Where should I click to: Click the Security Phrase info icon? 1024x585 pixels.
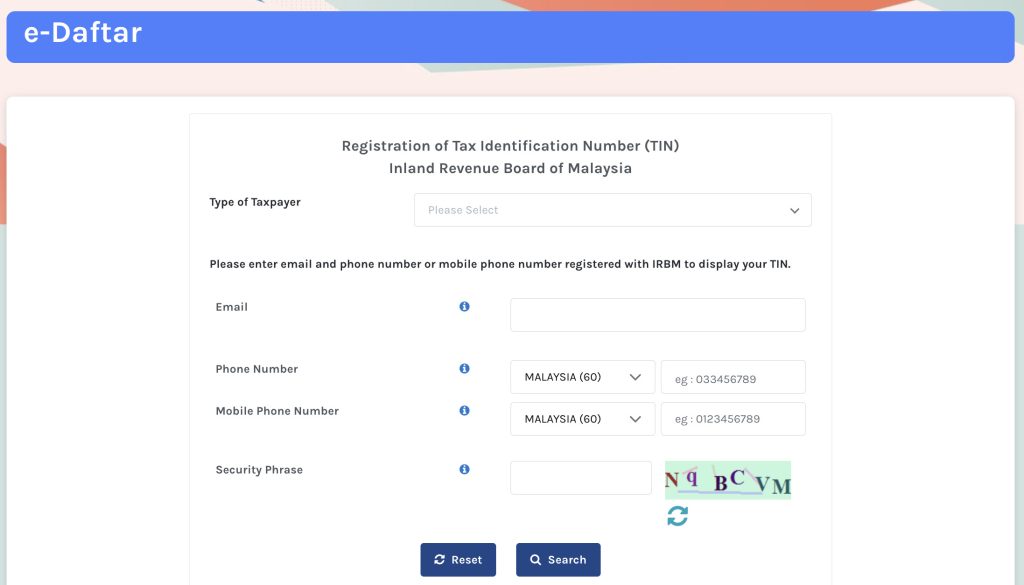pyautogui.click(x=464, y=469)
